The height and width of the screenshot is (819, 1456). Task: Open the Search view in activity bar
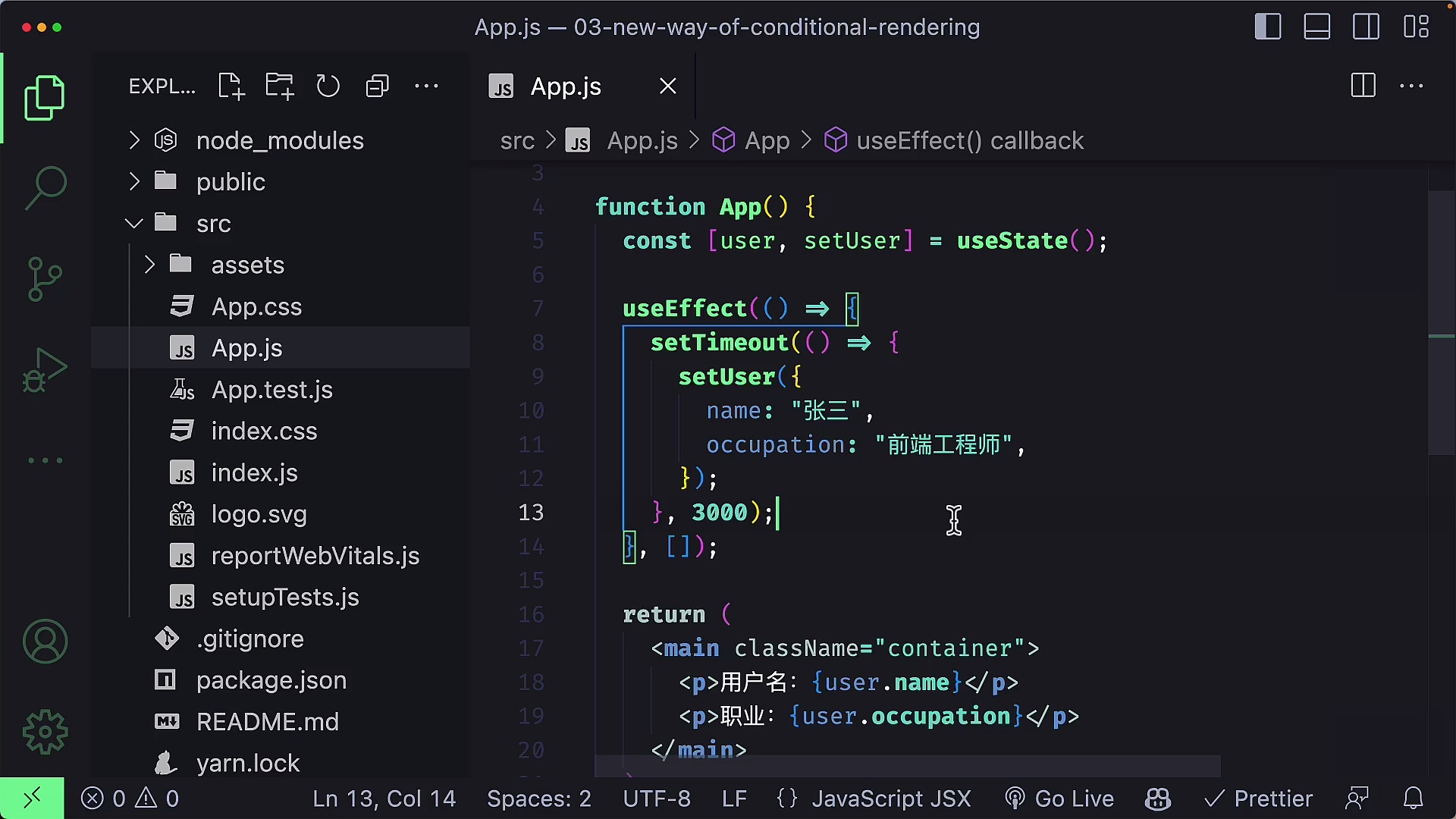click(45, 188)
